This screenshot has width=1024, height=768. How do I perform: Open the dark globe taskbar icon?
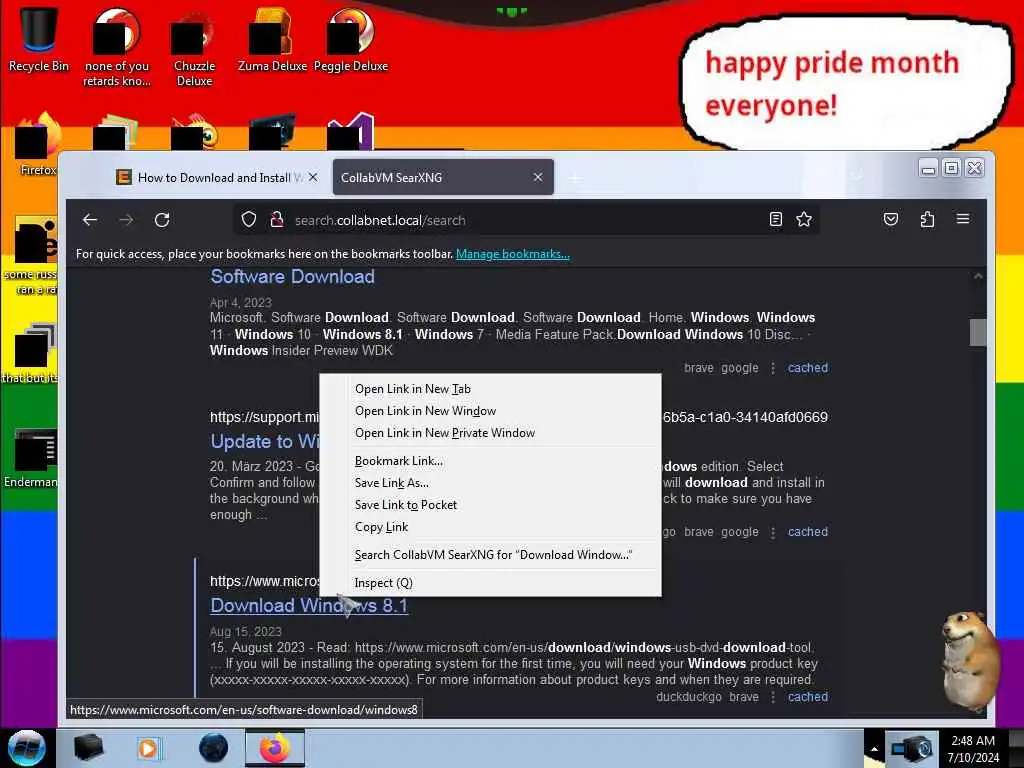[214, 748]
